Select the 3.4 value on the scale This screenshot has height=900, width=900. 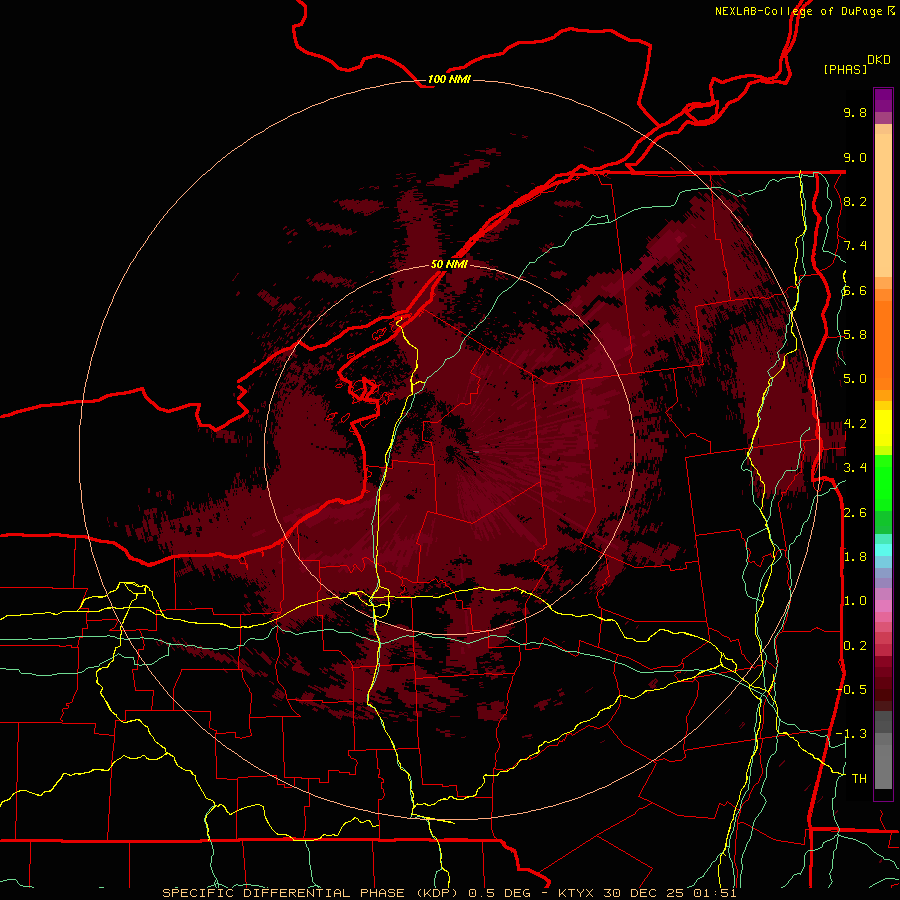pos(855,468)
